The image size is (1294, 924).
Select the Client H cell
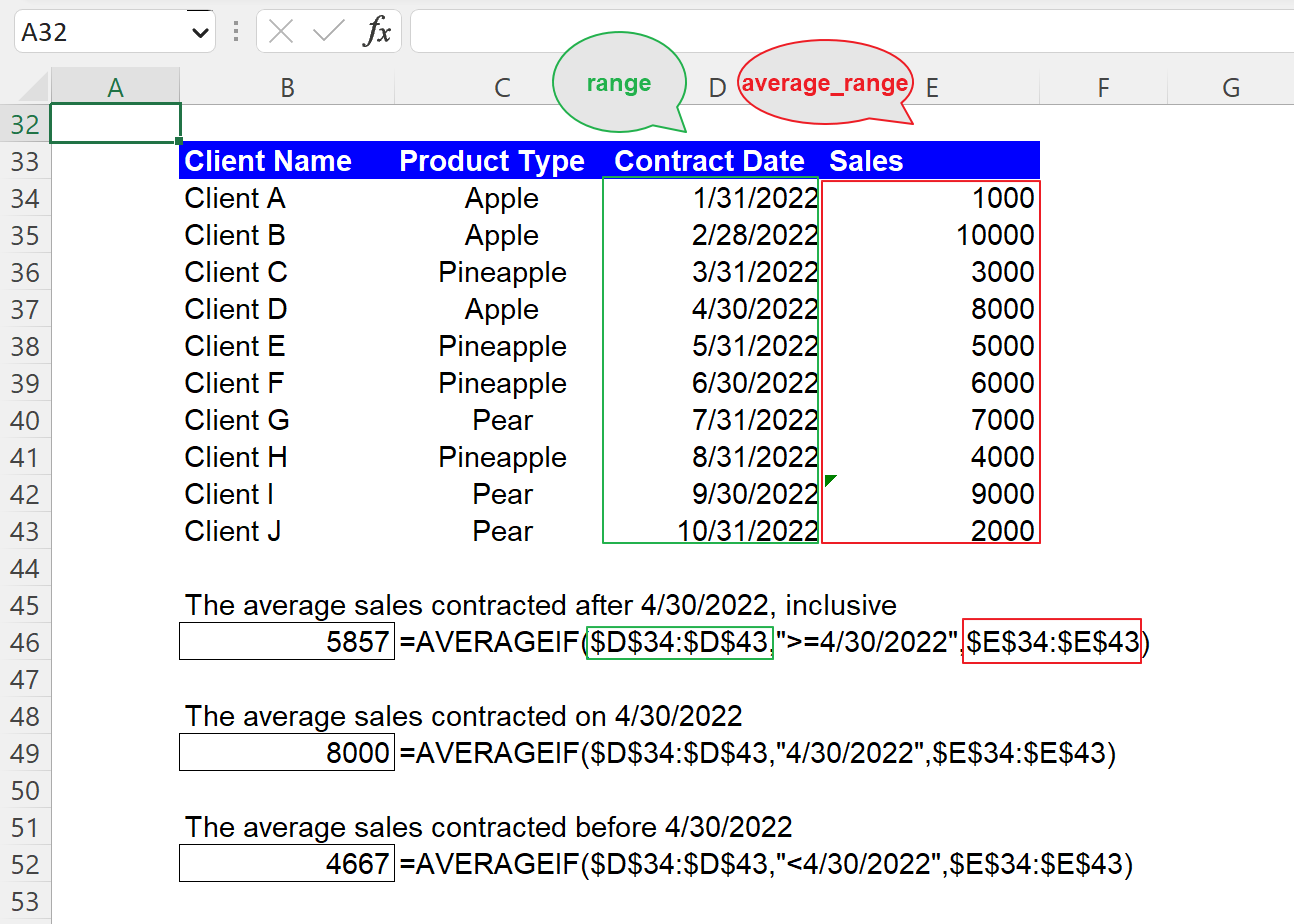287,457
